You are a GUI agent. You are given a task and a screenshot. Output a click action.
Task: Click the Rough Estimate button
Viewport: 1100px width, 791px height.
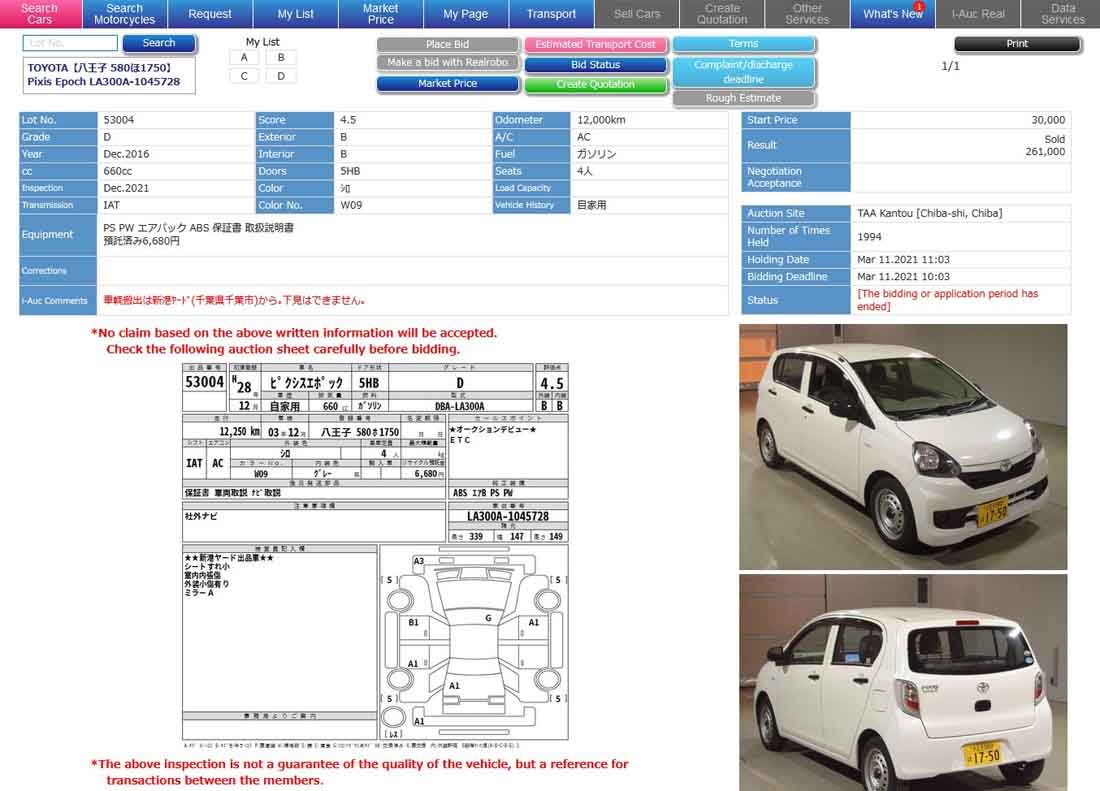point(744,98)
